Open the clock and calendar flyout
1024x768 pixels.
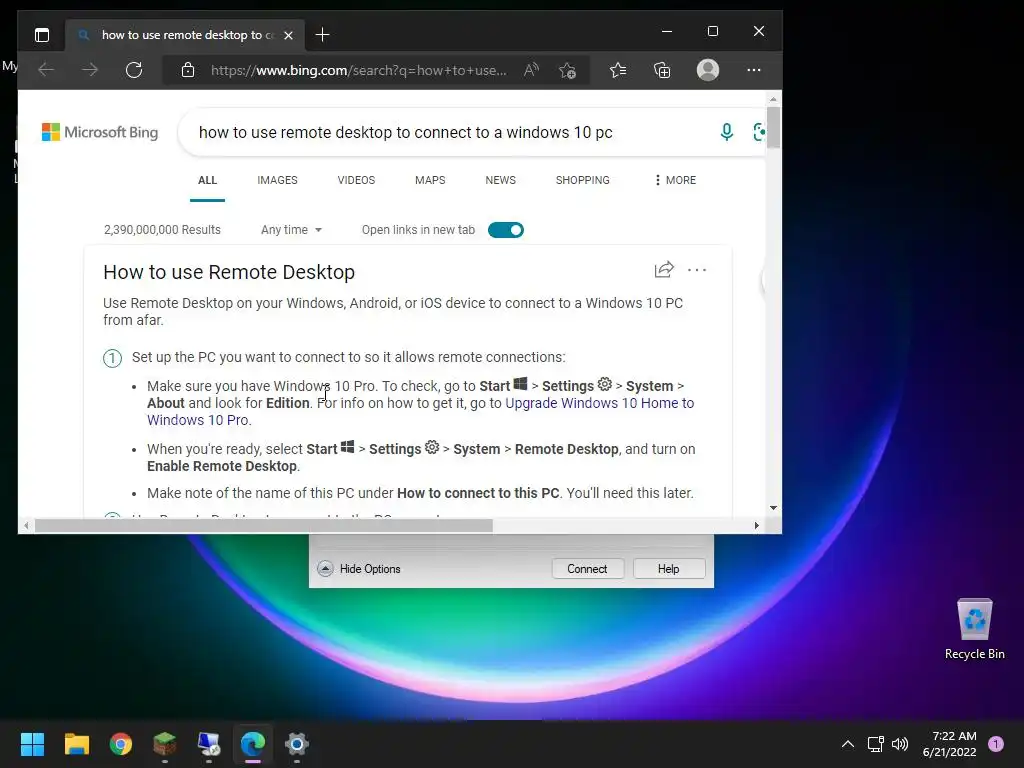click(x=949, y=744)
